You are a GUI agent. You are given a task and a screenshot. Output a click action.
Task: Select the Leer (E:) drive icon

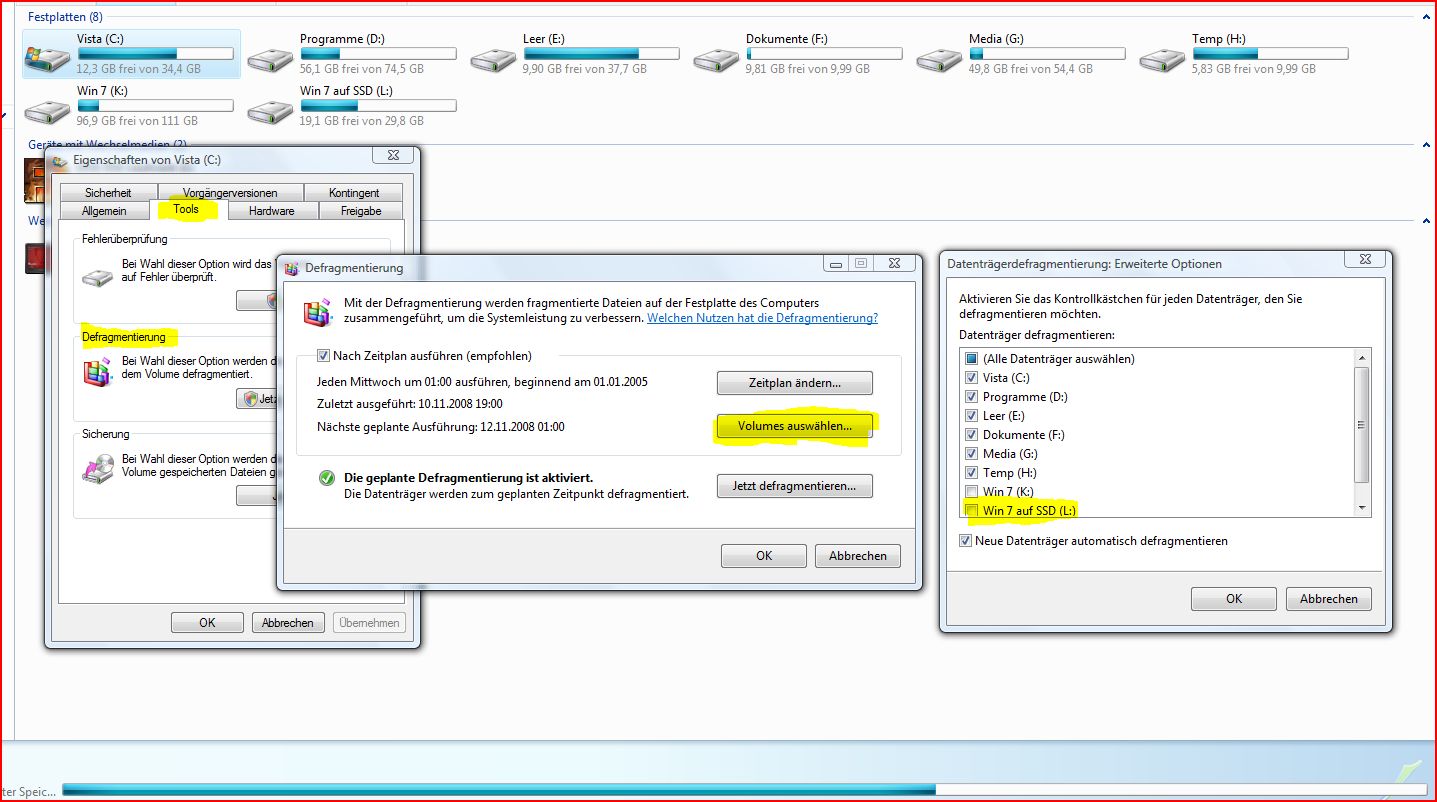tap(493, 58)
